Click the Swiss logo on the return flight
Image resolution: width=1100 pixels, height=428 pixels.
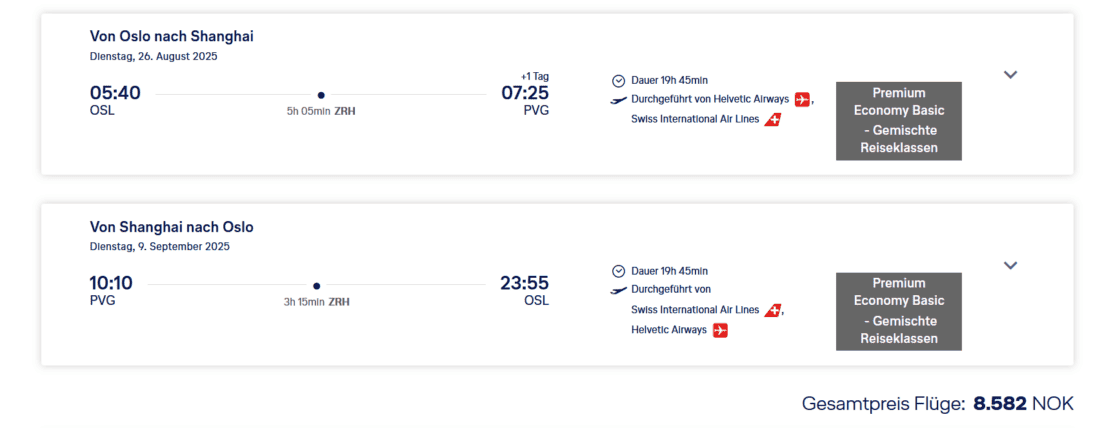point(772,310)
